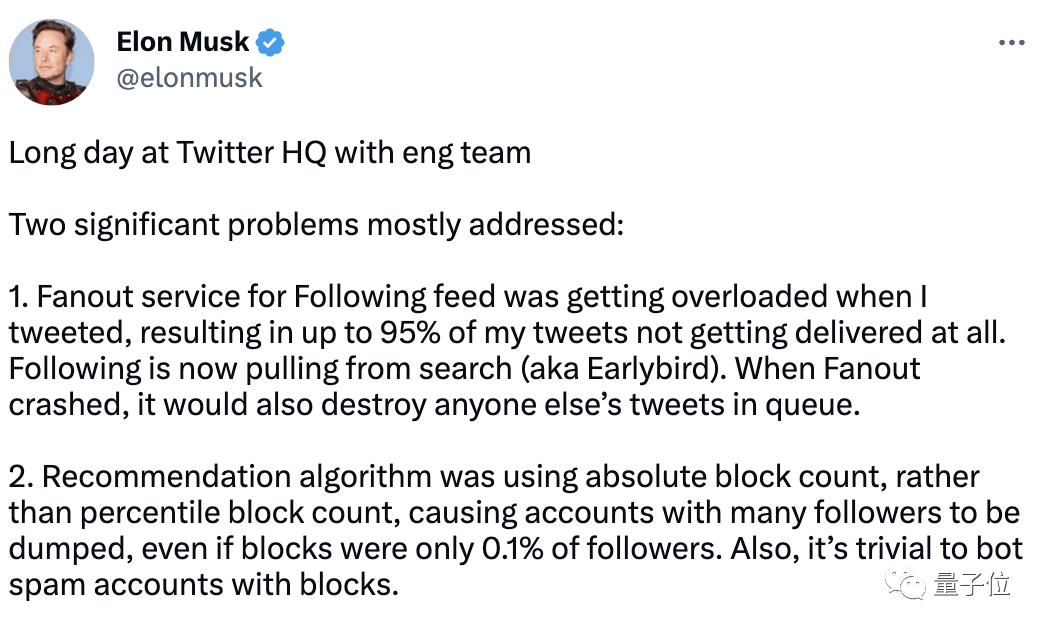Screen dimensions: 1044x630
Task: Click the 'Long day at Twitter HQ' line
Action: tap(270, 154)
